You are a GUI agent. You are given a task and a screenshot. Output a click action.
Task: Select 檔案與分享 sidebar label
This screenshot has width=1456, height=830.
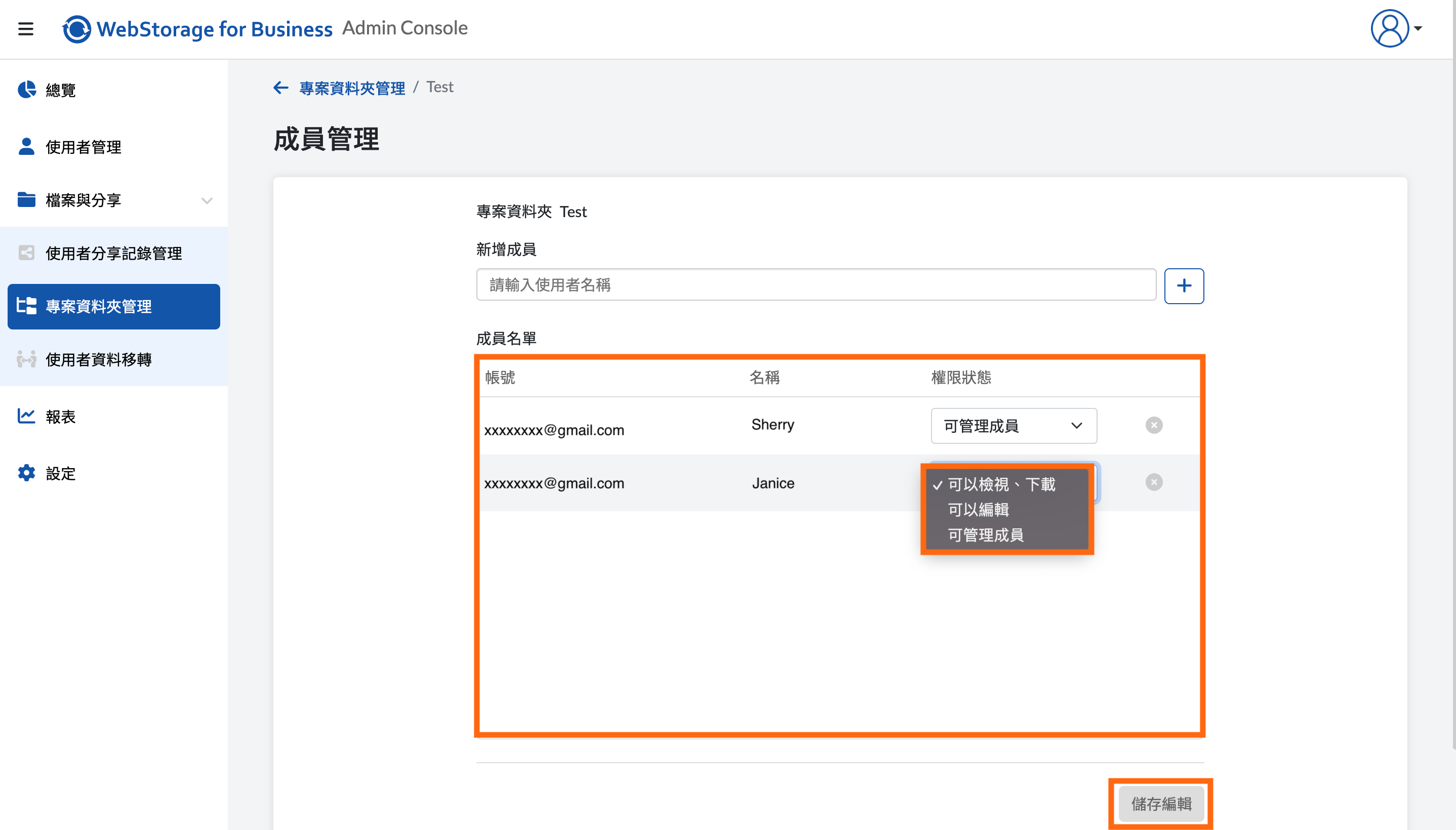point(83,200)
